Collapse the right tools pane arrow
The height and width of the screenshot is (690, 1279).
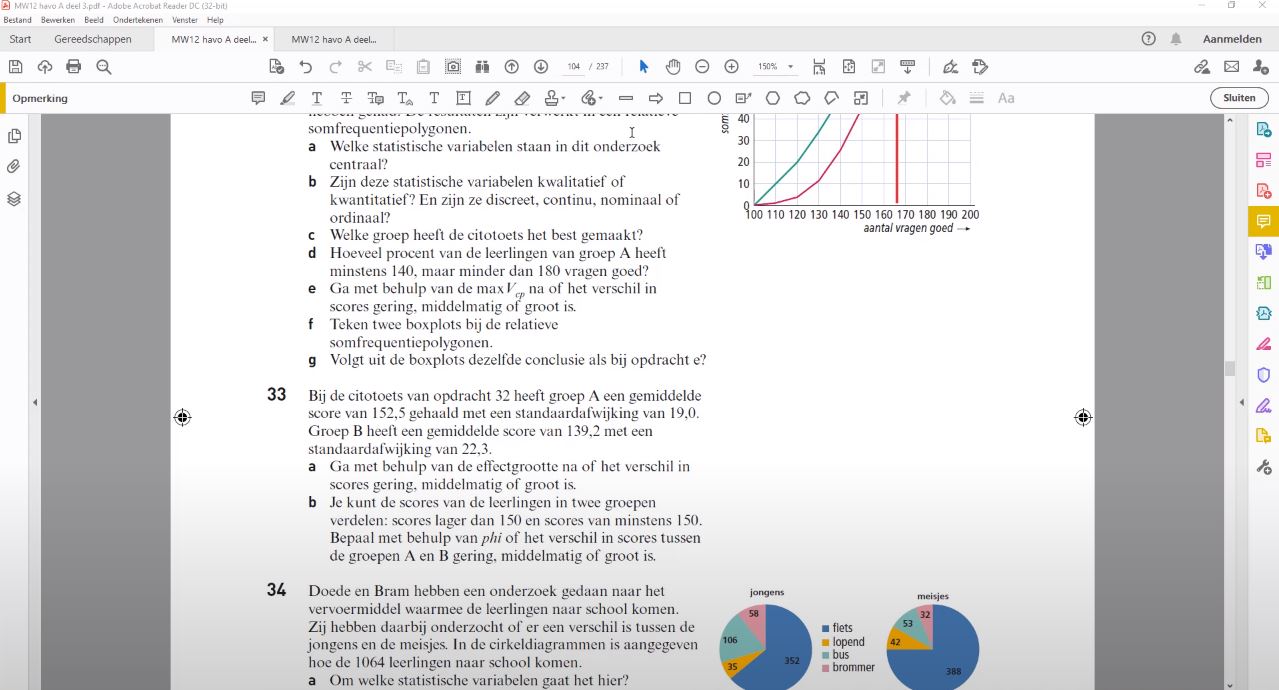pyautogui.click(x=1242, y=402)
